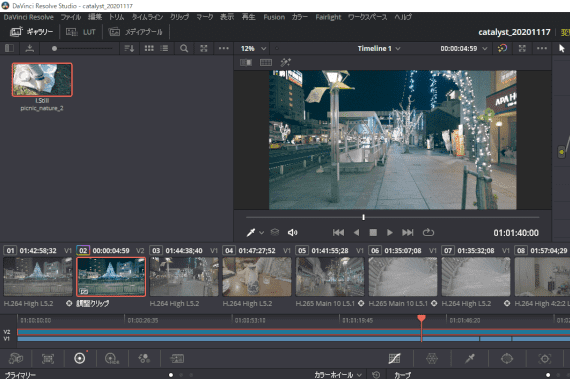Select clip 01 thumbnail

click(x=38, y=277)
